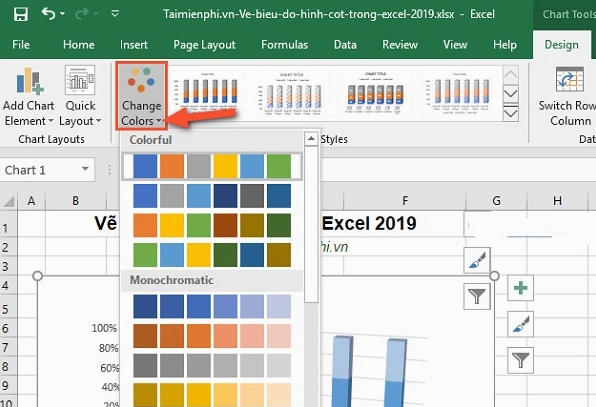Image resolution: width=596 pixels, height=407 pixels.
Task: Choose the first chart style thumbnail
Action: point(207,93)
